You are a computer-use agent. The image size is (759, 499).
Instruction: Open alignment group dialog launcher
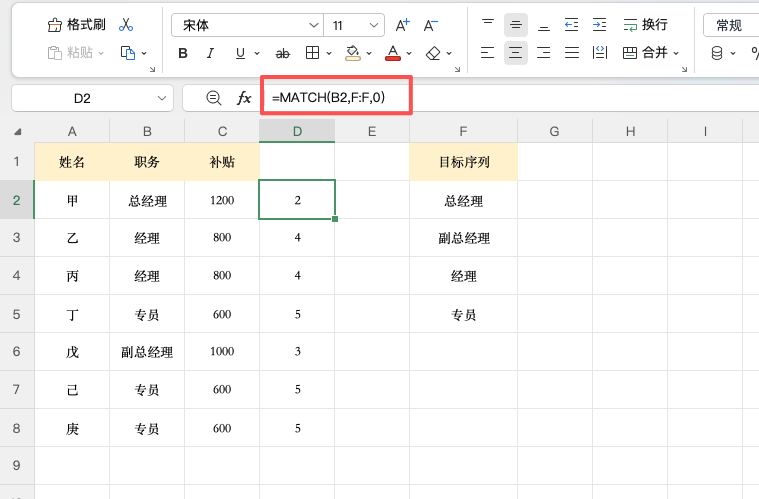click(x=684, y=70)
